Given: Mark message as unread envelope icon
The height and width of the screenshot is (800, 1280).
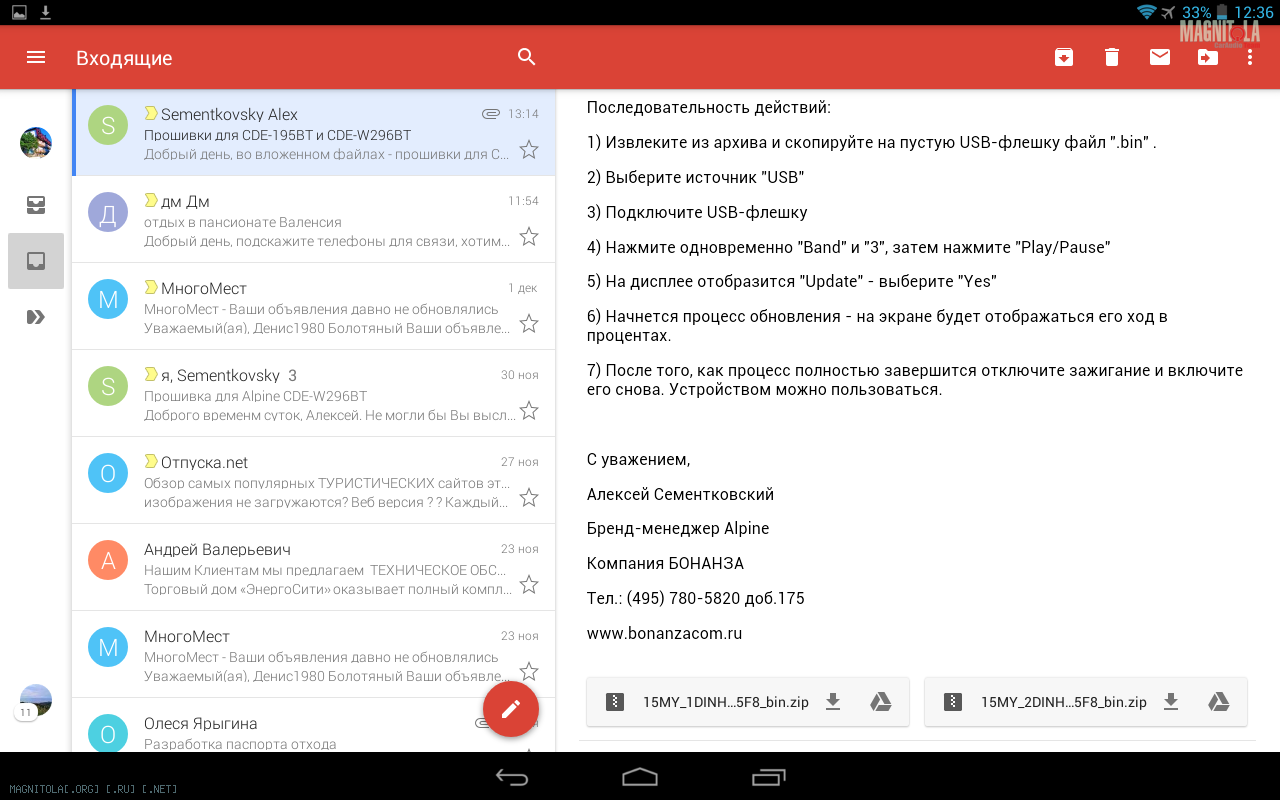Looking at the screenshot, I should (1160, 57).
